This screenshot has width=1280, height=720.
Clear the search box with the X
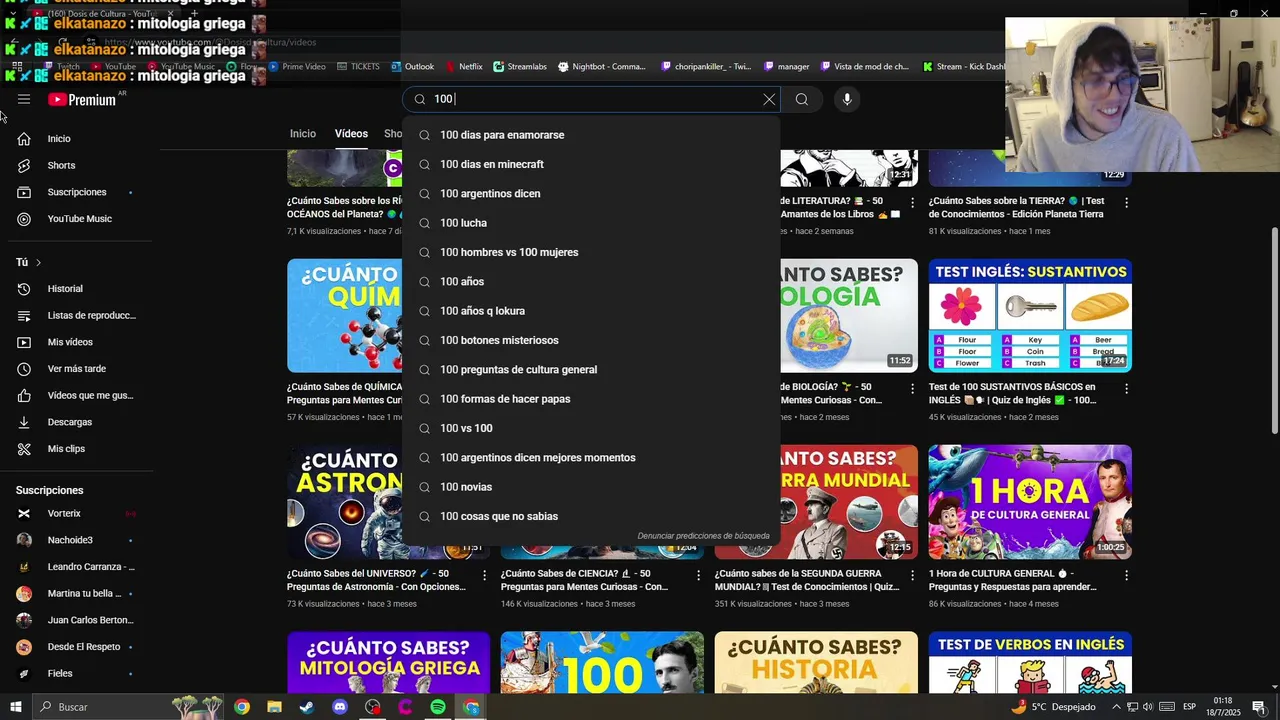point(769,99)
